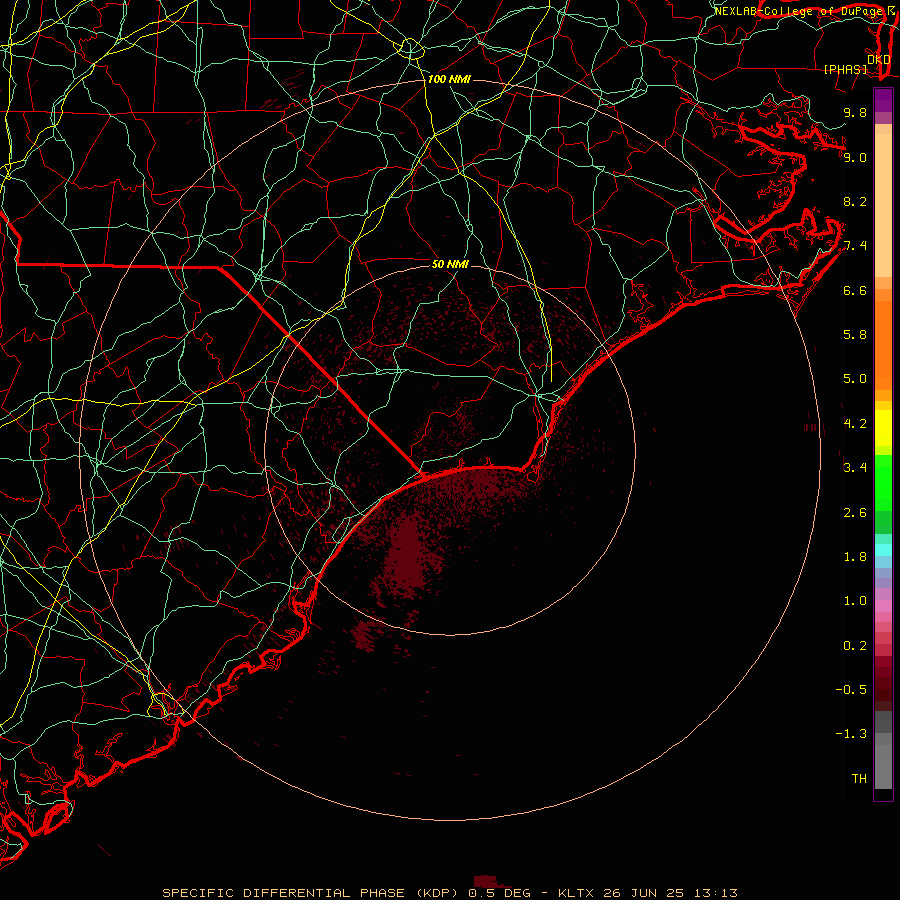Click the [PHAS] unit label above colorbar
This screenshot has height=900, width=900.
pyautogui.click(x=845, y=69)
